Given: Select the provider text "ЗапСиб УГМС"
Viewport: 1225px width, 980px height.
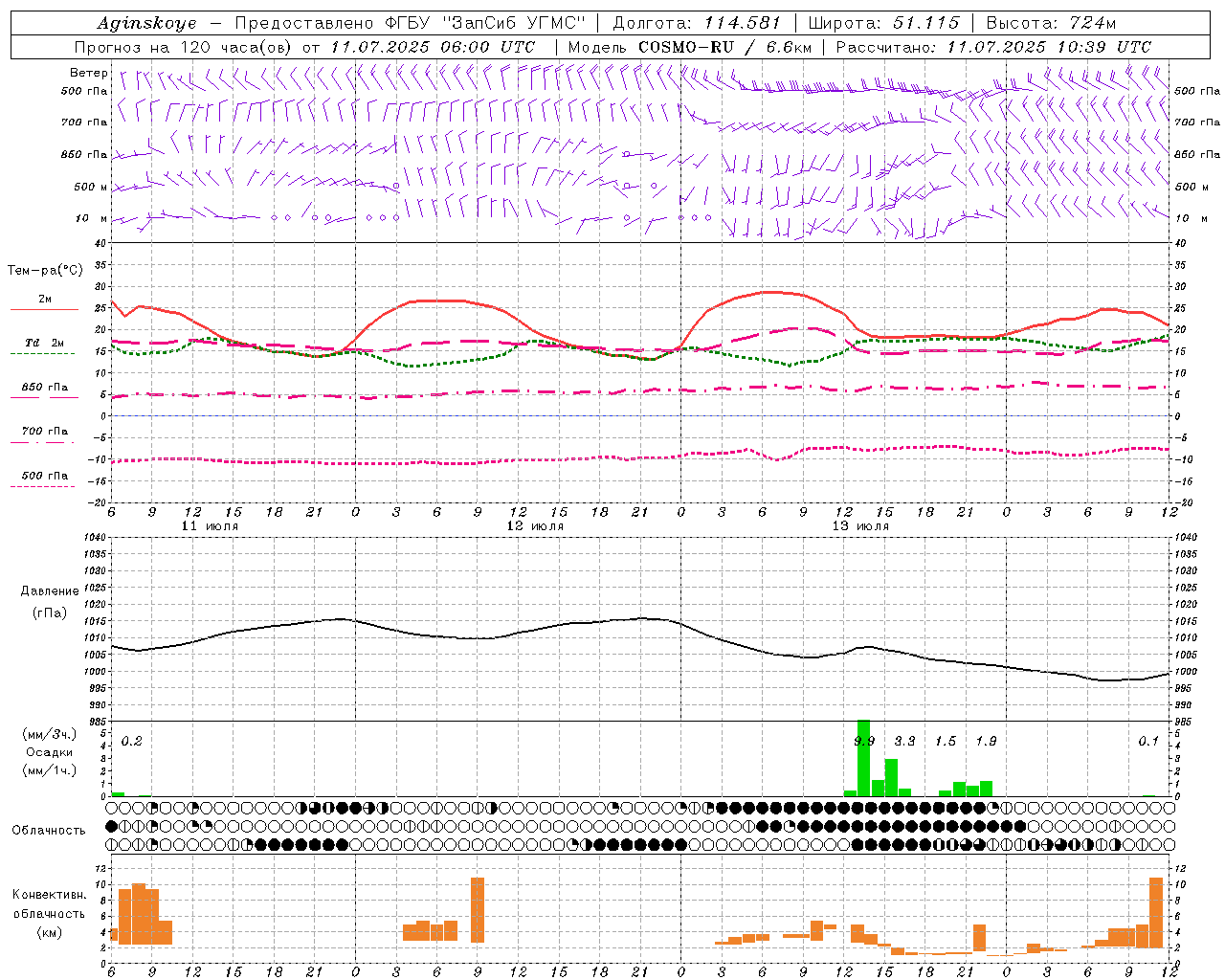Looking at the screenshot, I should pos(512,23).
